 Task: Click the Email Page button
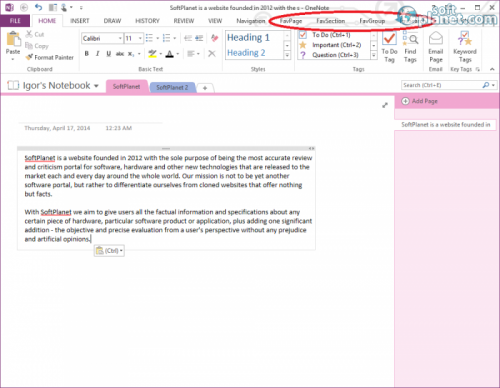click(436, 47)
